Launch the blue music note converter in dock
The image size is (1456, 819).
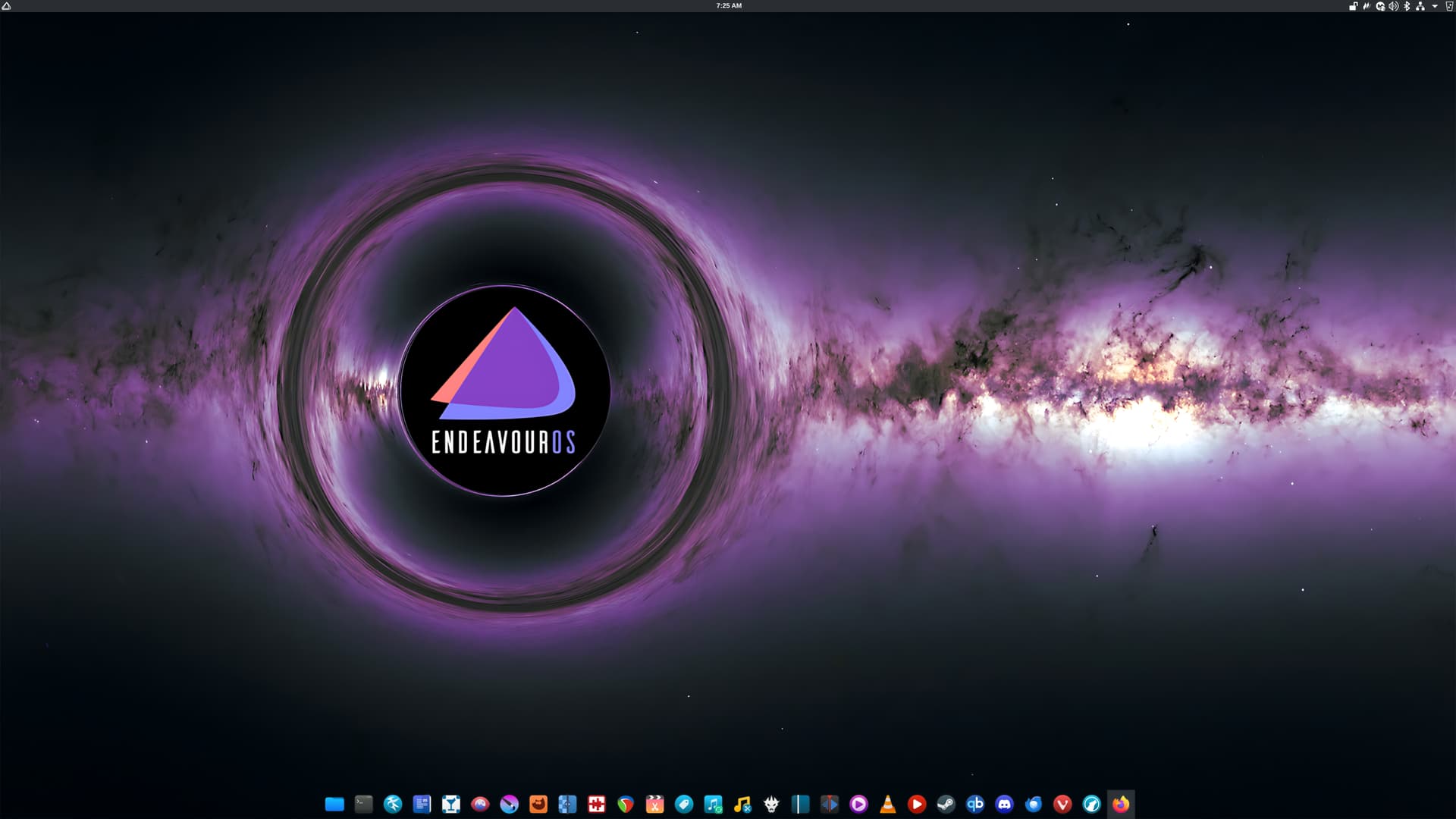(713, 804)
